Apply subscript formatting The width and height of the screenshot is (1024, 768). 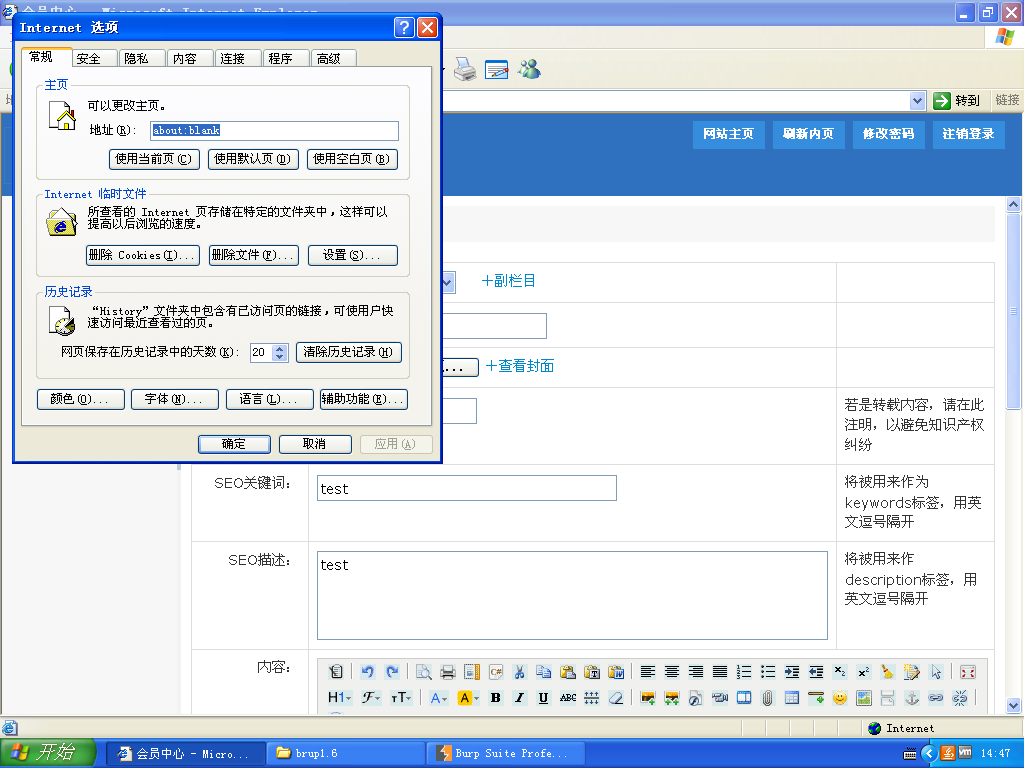click(840, 672)
